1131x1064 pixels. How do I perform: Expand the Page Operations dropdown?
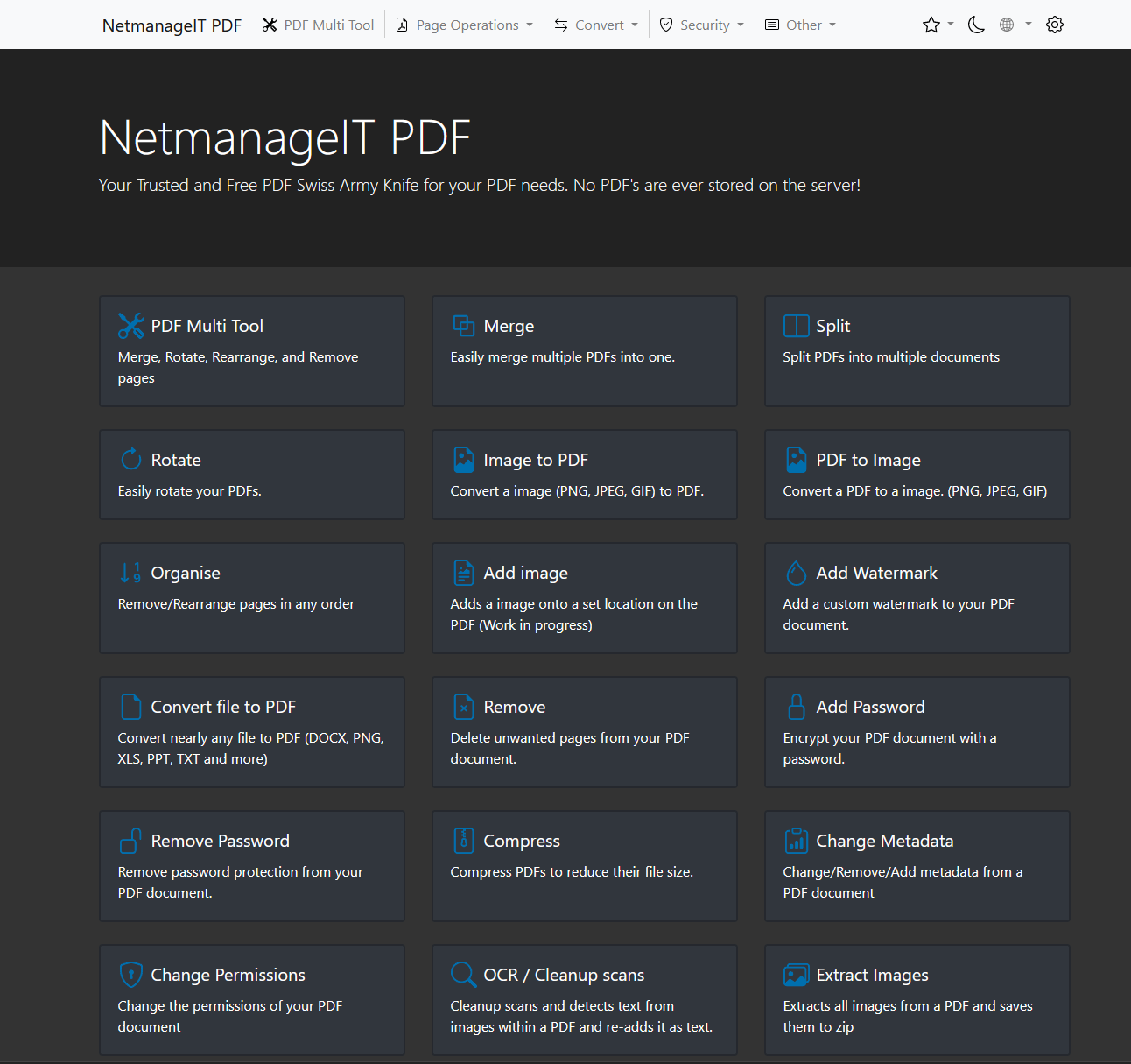(464, 25)
